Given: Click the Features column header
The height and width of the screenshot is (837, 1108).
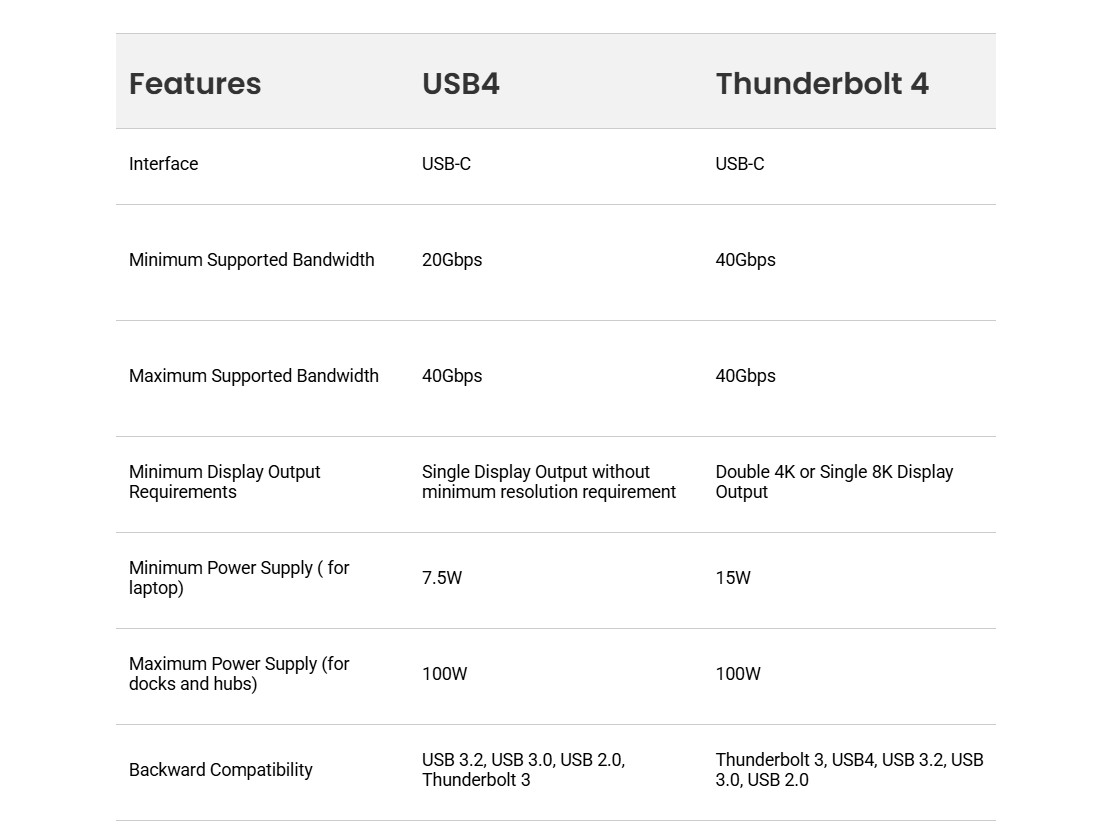Looking at the screenshot, I should [x=195, y=83].
